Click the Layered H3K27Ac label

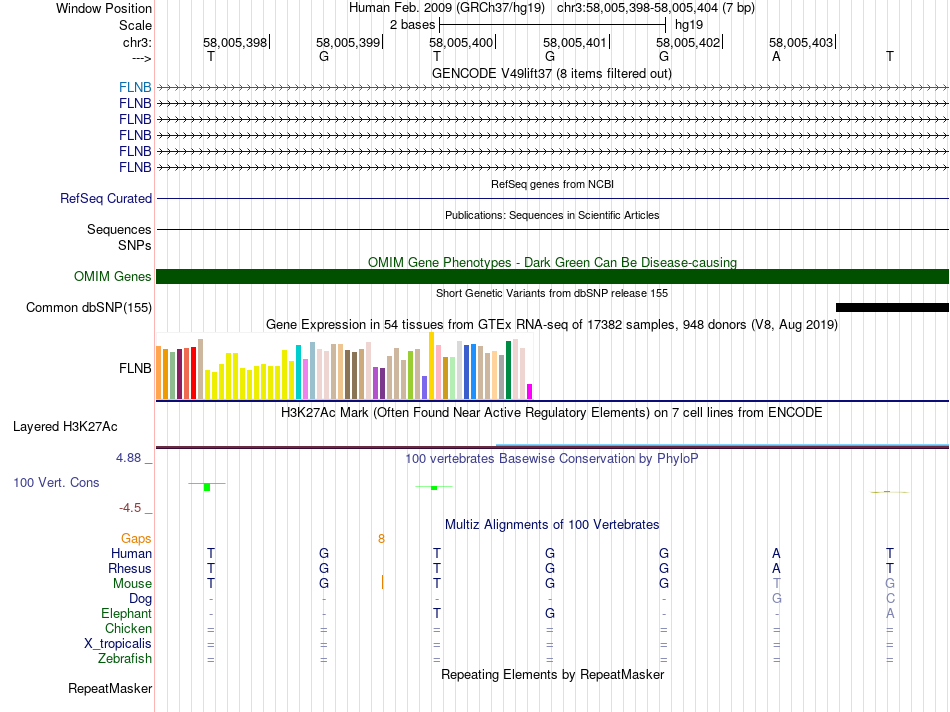(x=65, y=427)
